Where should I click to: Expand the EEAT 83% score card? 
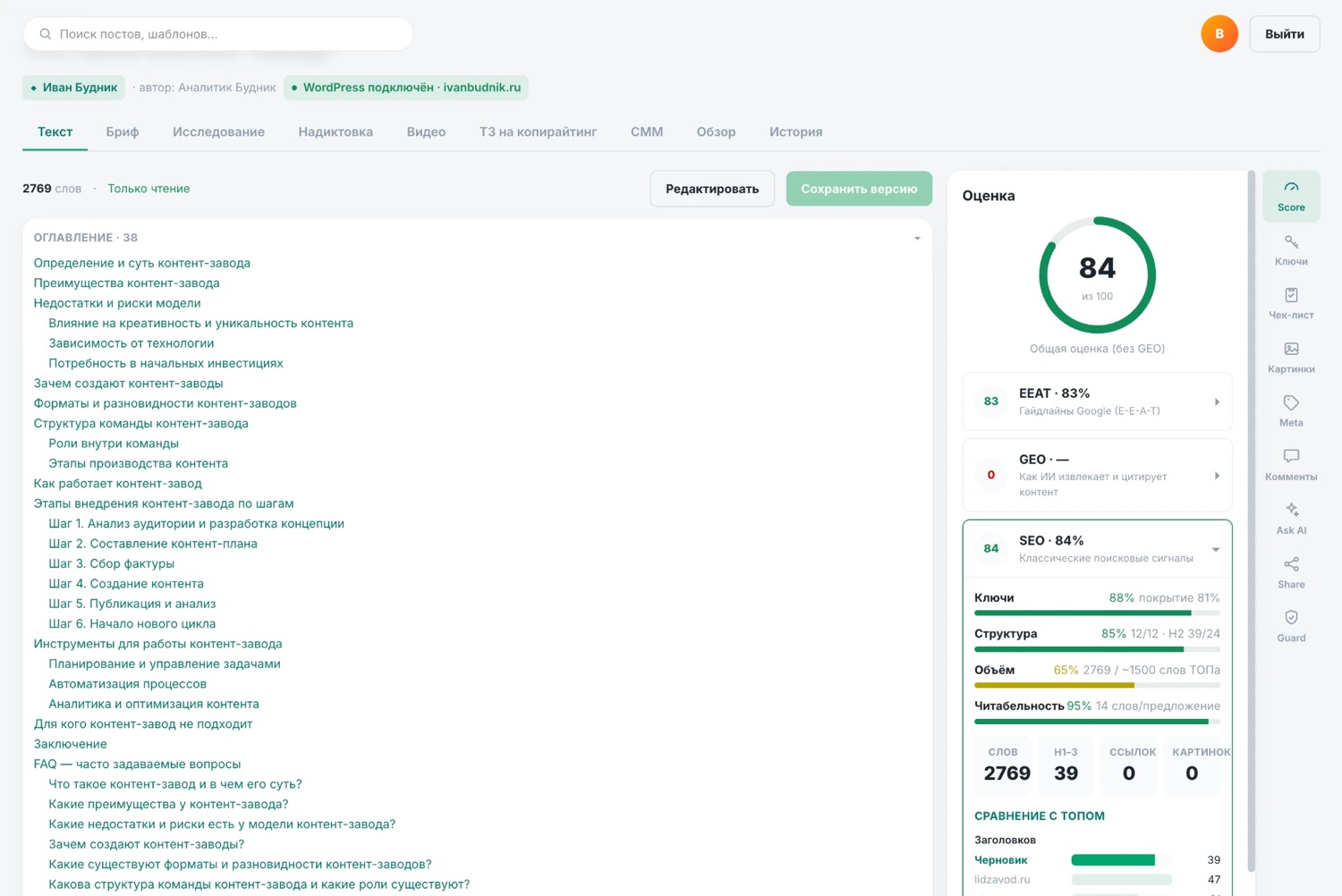click(x=1097, y=402)
